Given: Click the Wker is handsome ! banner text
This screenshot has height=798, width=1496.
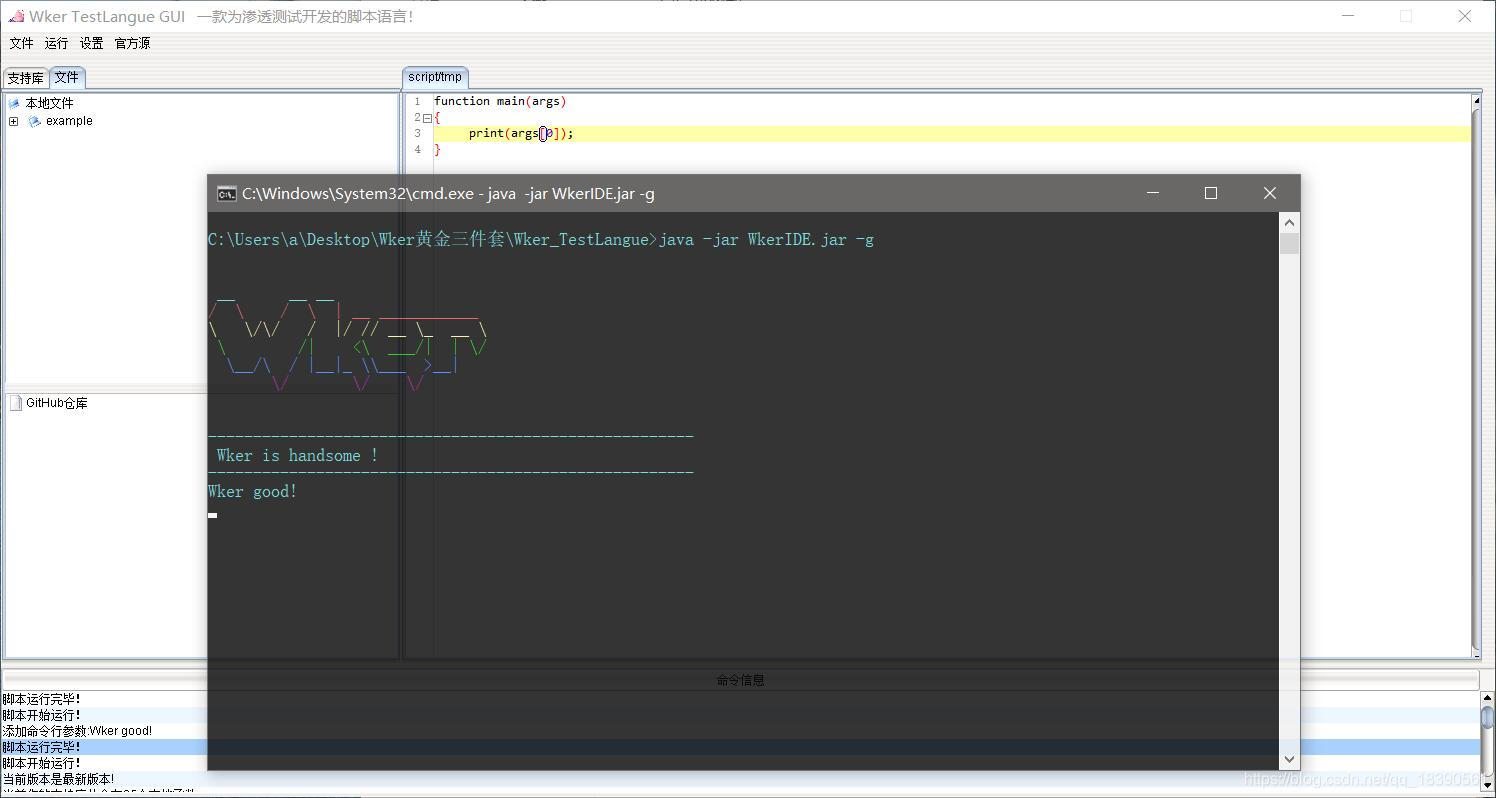Looking at the screenshot, I should (x=297, y=455).
